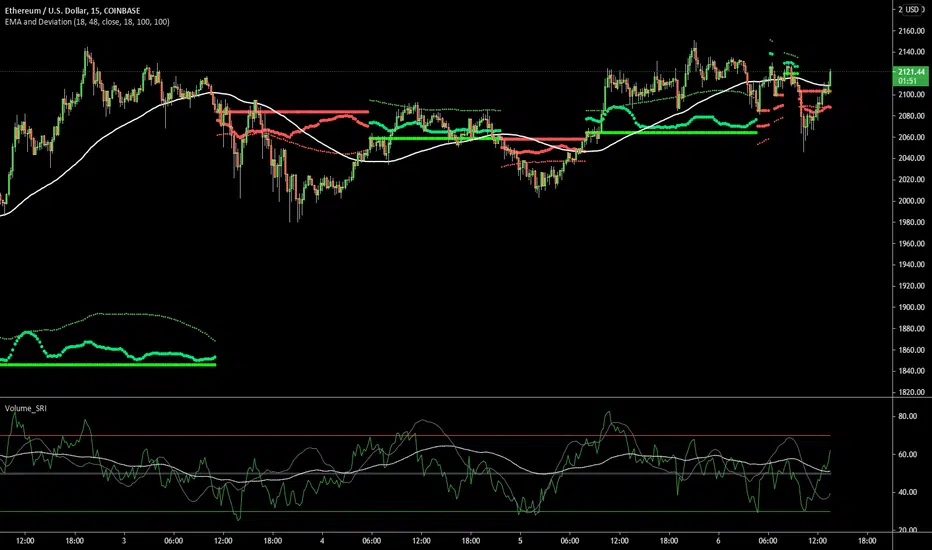Click the red upper threshold line in Volume_SRI

pos(415,435)
